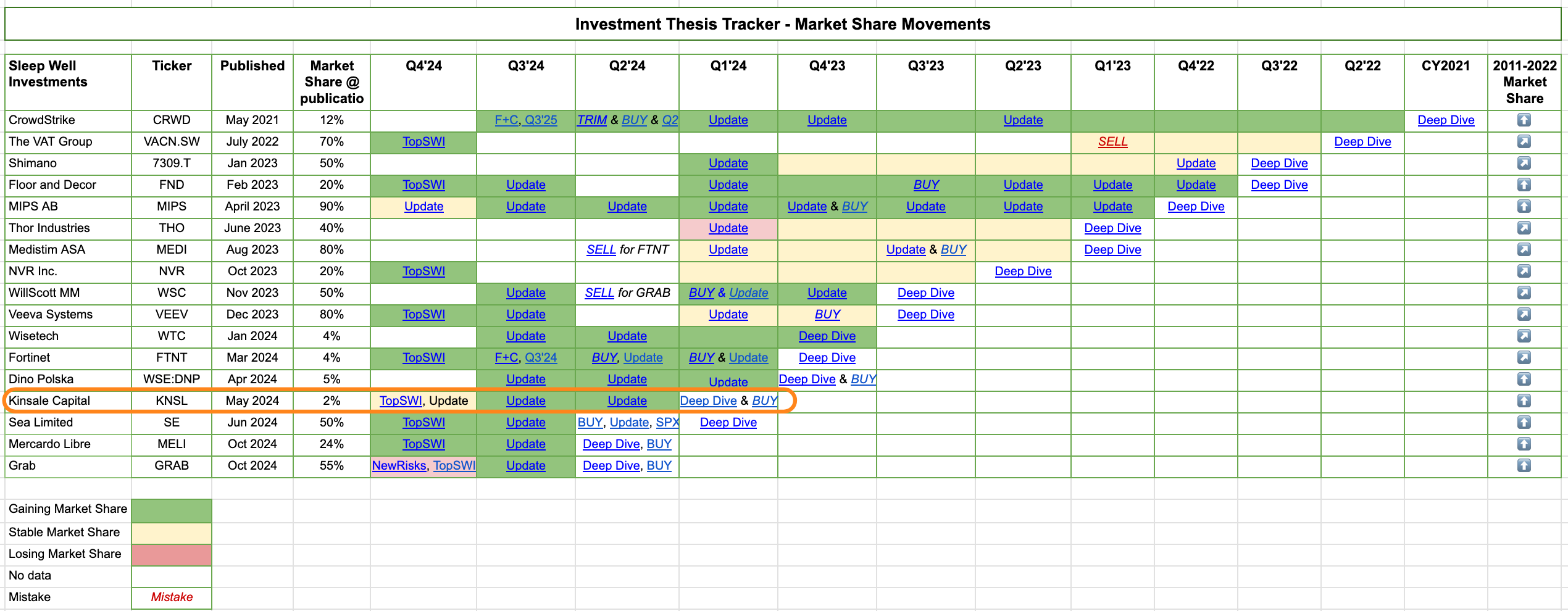
Task: Select the 'Market Share @ publicatio' header cell
Action: (x=332, y=82)
